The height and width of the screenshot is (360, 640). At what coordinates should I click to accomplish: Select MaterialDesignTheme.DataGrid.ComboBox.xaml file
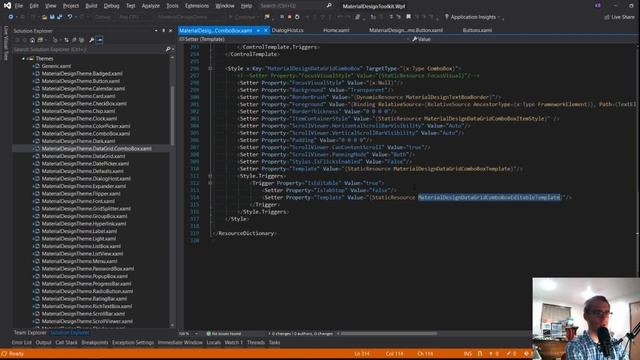[96, 149]
